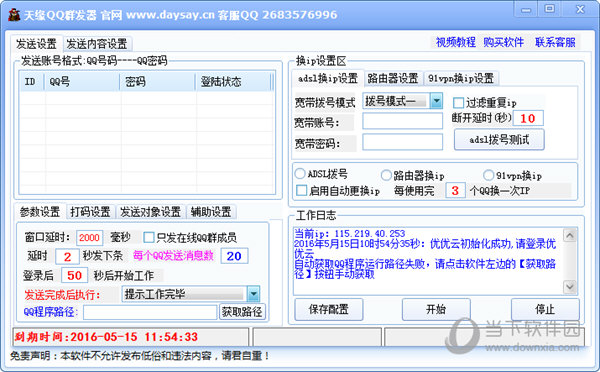Switch to 辅助设置 tab
The width and height of the screenshot is (600, 372).
(211, 212)
